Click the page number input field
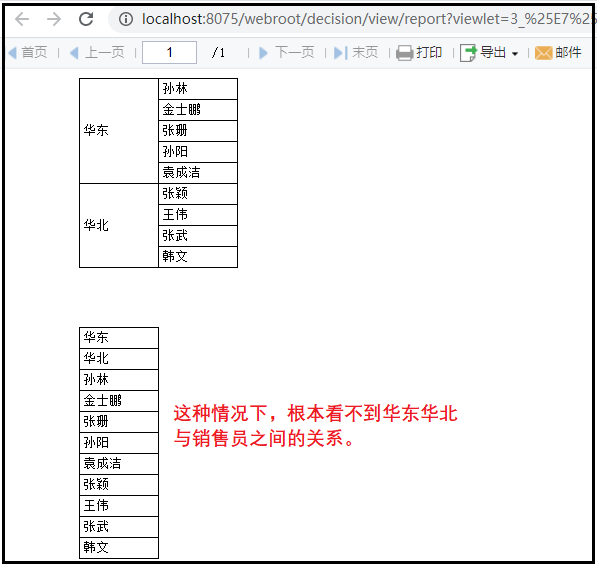This screenshot has height=564, width=597. coord(169,52)
